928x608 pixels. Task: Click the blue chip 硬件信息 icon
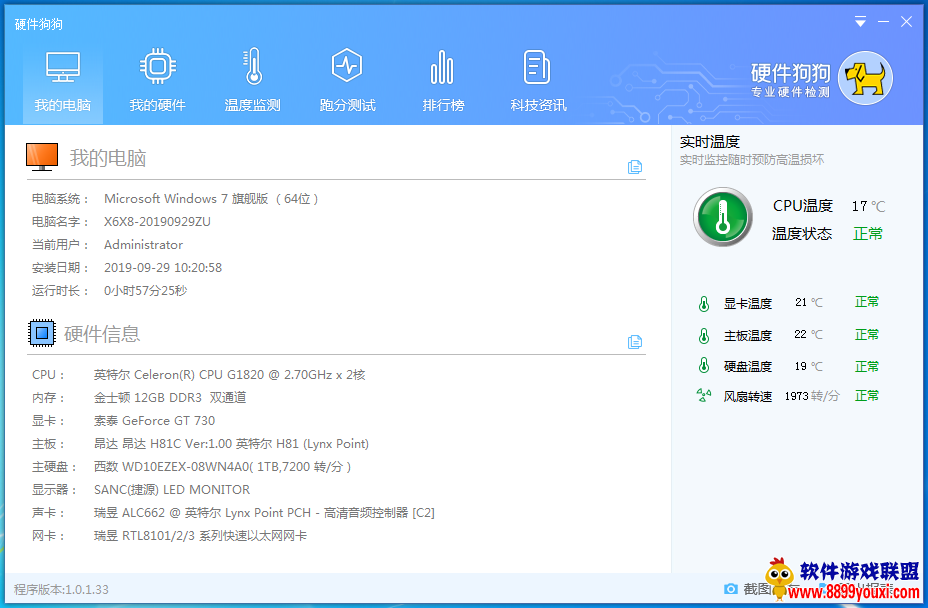(42, 333)
